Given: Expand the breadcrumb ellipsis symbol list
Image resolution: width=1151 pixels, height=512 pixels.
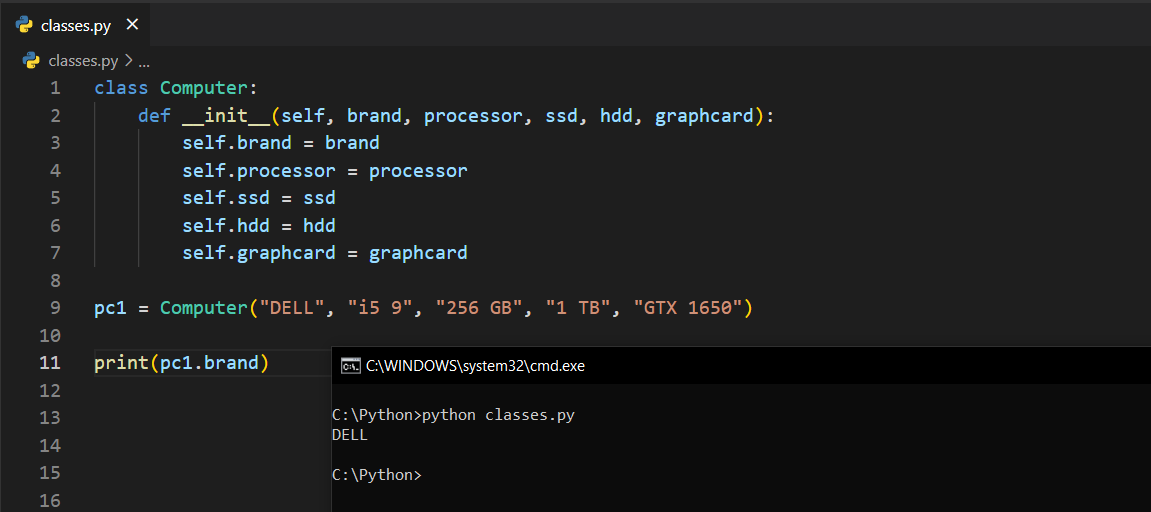Looking at the screenshot, I should (143, 61).
